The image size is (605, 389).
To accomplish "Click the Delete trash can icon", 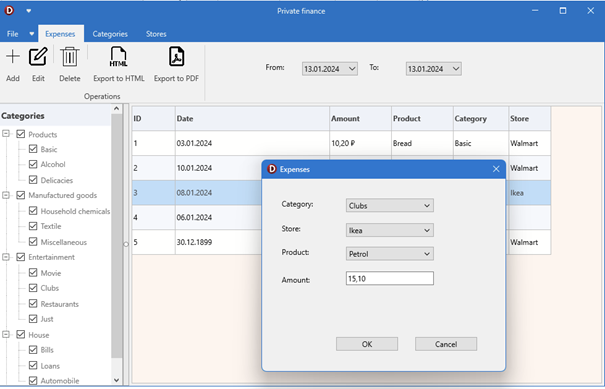I will point(69,56).
